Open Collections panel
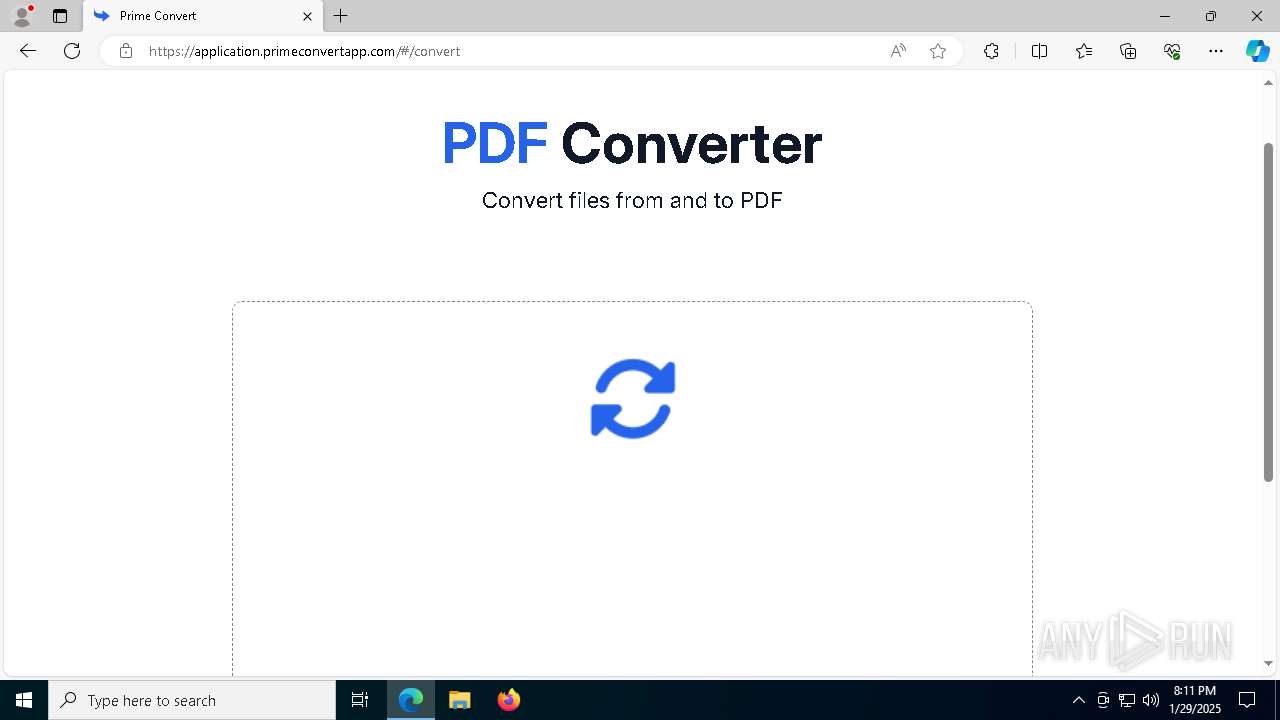The image size is (1280, 720). (1128, 51)
